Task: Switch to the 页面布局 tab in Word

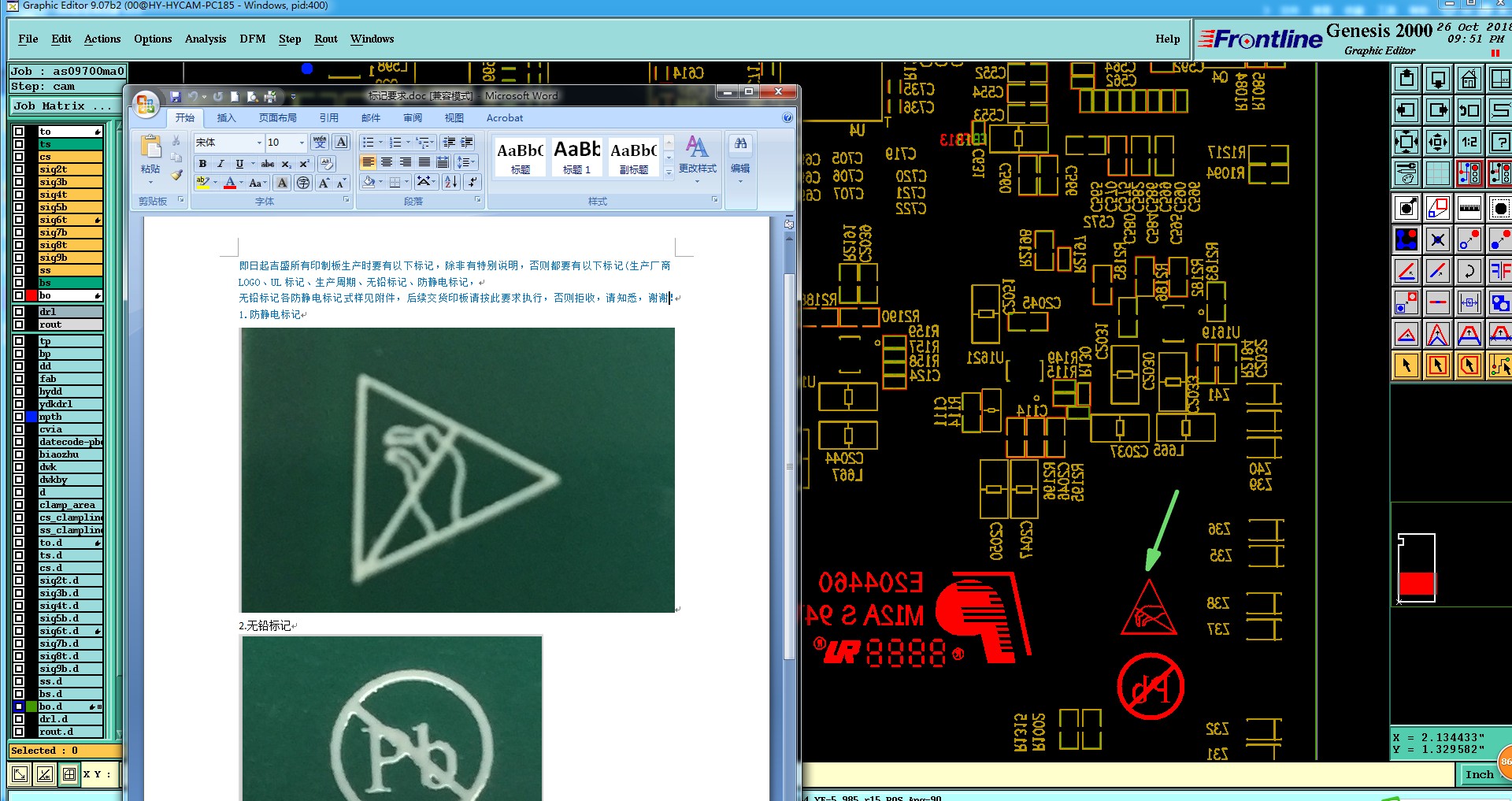Action: coord(278,118)
